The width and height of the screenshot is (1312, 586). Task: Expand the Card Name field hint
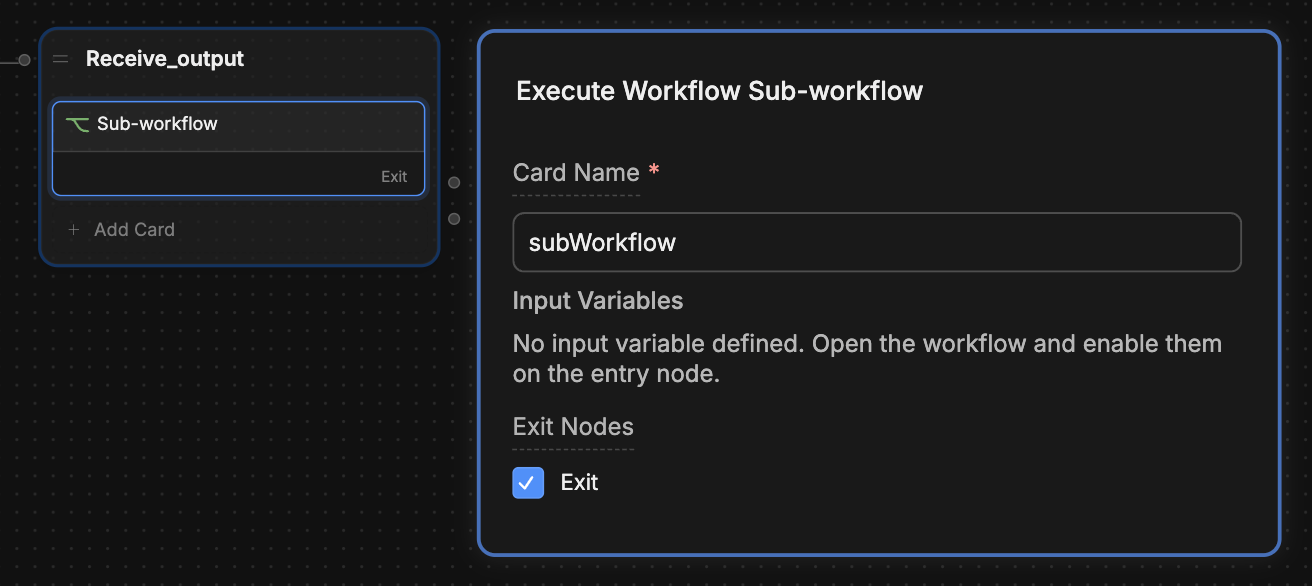click(576, 172)
